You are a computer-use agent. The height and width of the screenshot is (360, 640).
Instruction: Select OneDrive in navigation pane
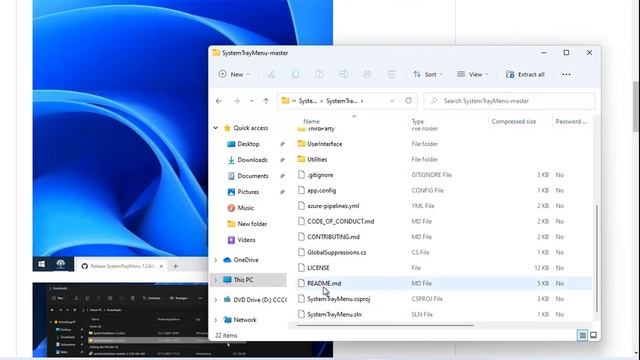[246, 260]
